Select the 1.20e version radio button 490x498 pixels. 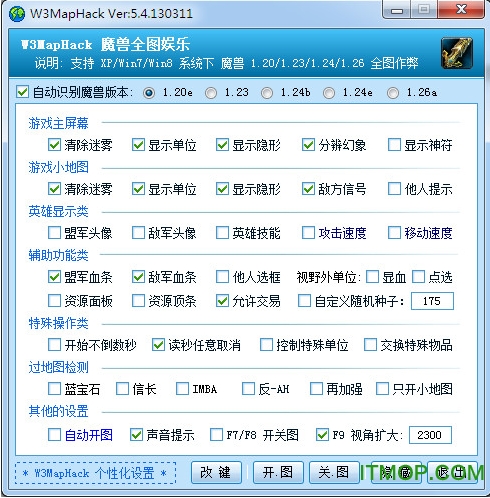(149, 93)
